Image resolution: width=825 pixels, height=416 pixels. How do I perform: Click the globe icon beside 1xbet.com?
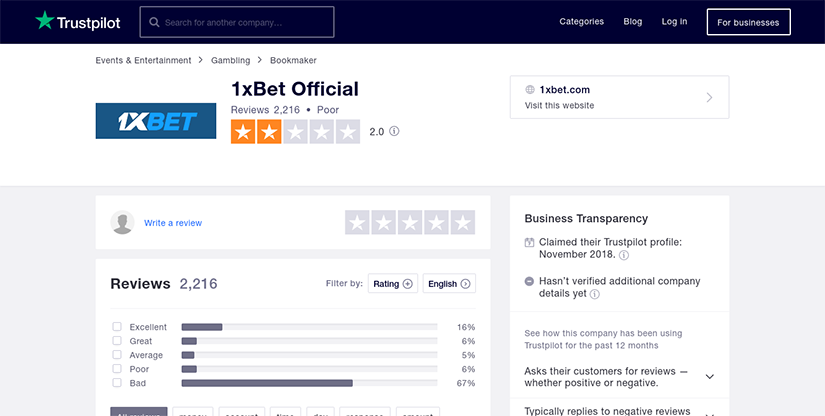click(x=530, y=90)
